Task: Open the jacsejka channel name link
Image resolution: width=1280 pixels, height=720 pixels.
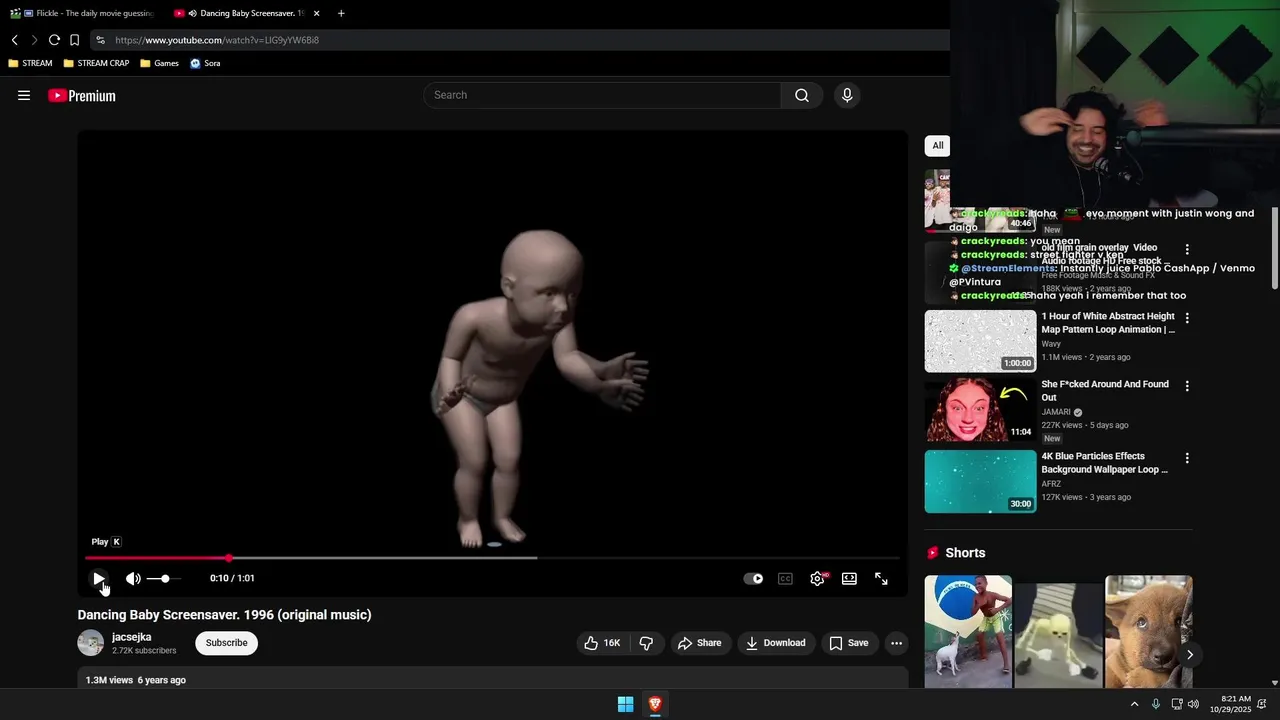Action: [132, 637]
